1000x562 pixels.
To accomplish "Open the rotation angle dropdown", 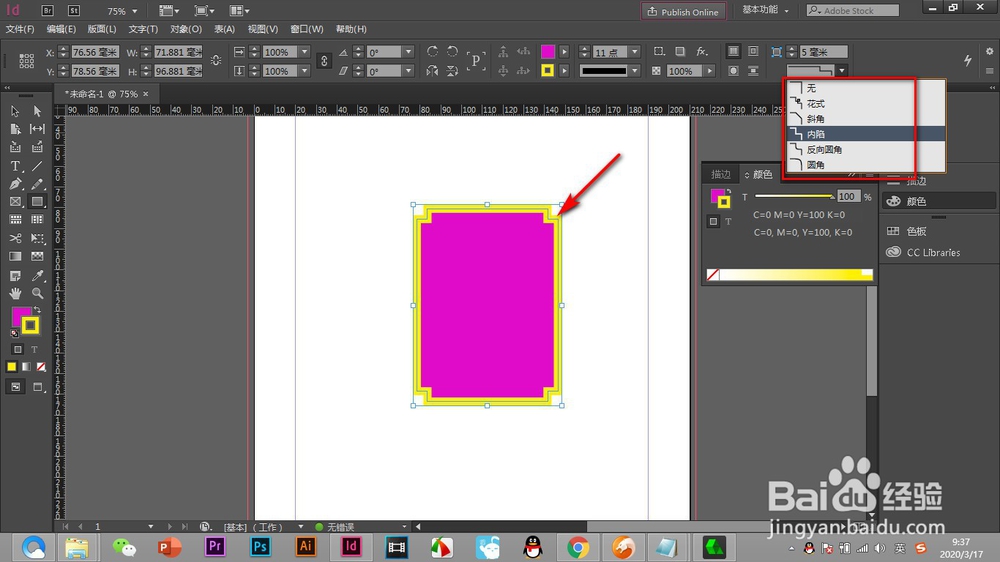I will coord(409,52).
